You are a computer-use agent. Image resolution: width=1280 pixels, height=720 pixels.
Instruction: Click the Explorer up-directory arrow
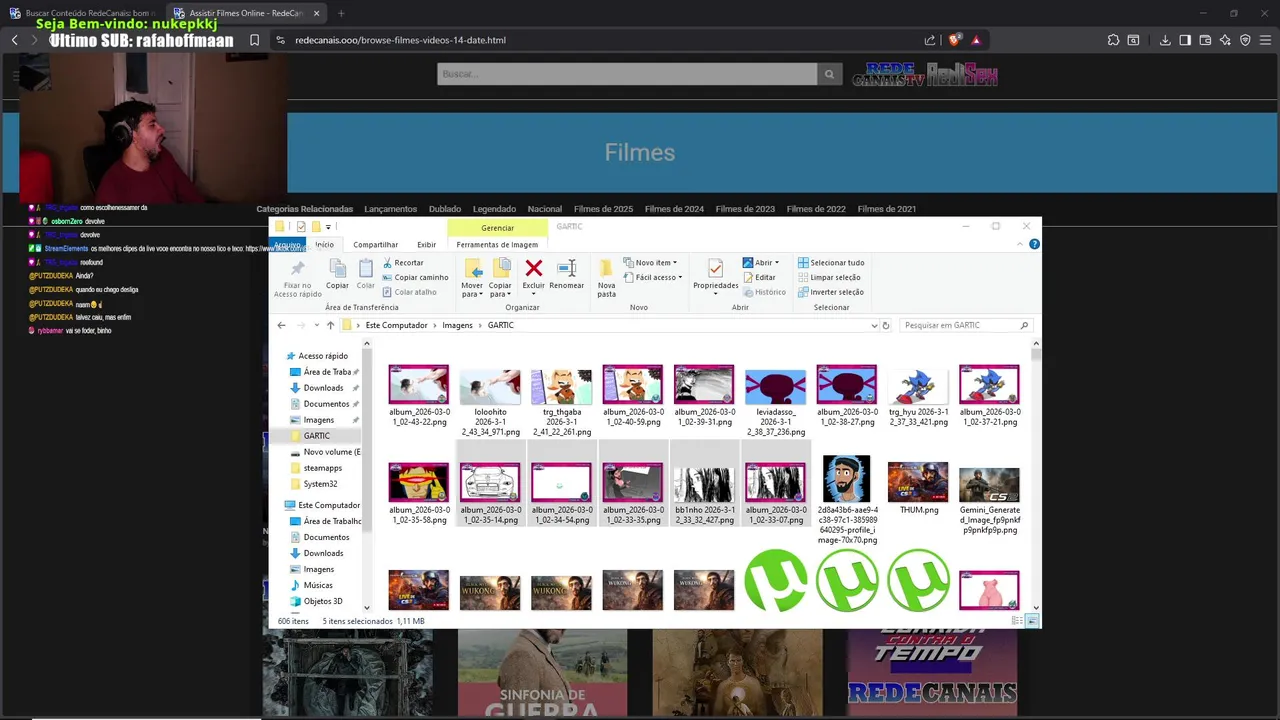click(330, 325)
